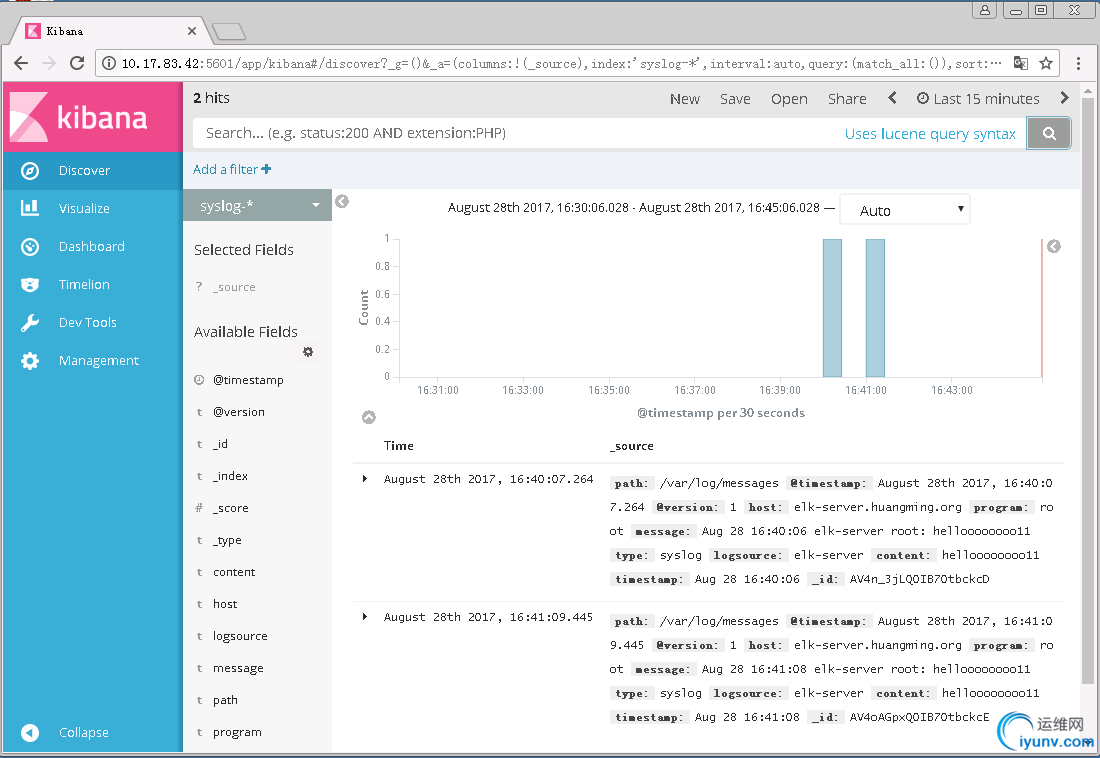Viewport: 1100px width, 758px height.
Task: Click the magnifier search button
Action: [x=1049, y=133]
